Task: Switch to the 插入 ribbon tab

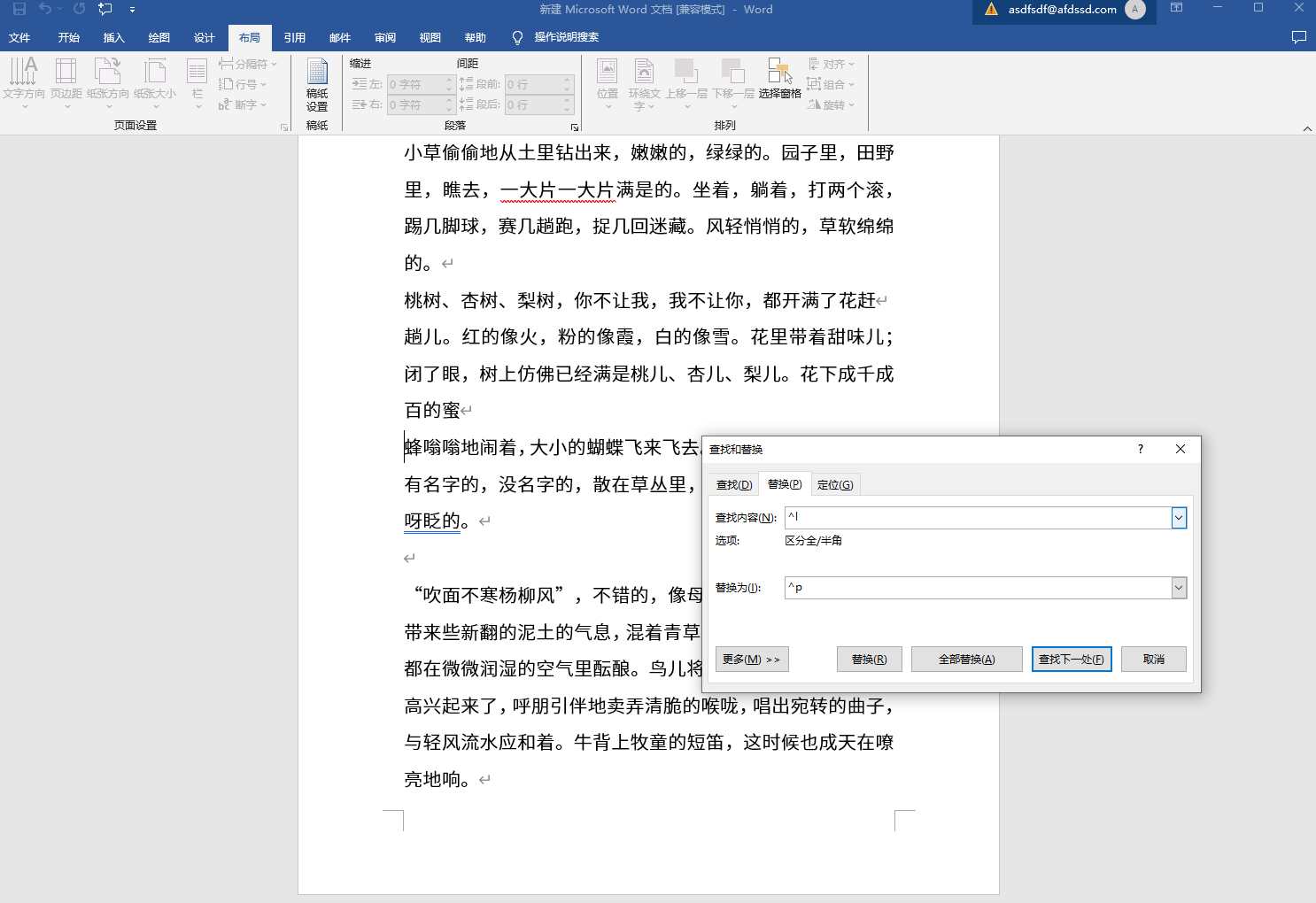Action: point(114,37)
